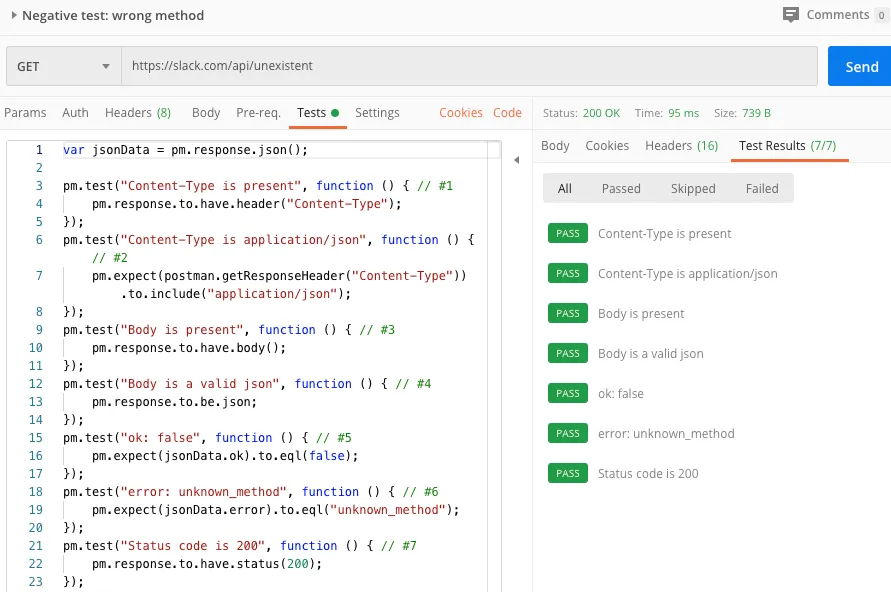Click the 'error: unknown_method' test result
891x592 pixels.
(x=666, y=433)
